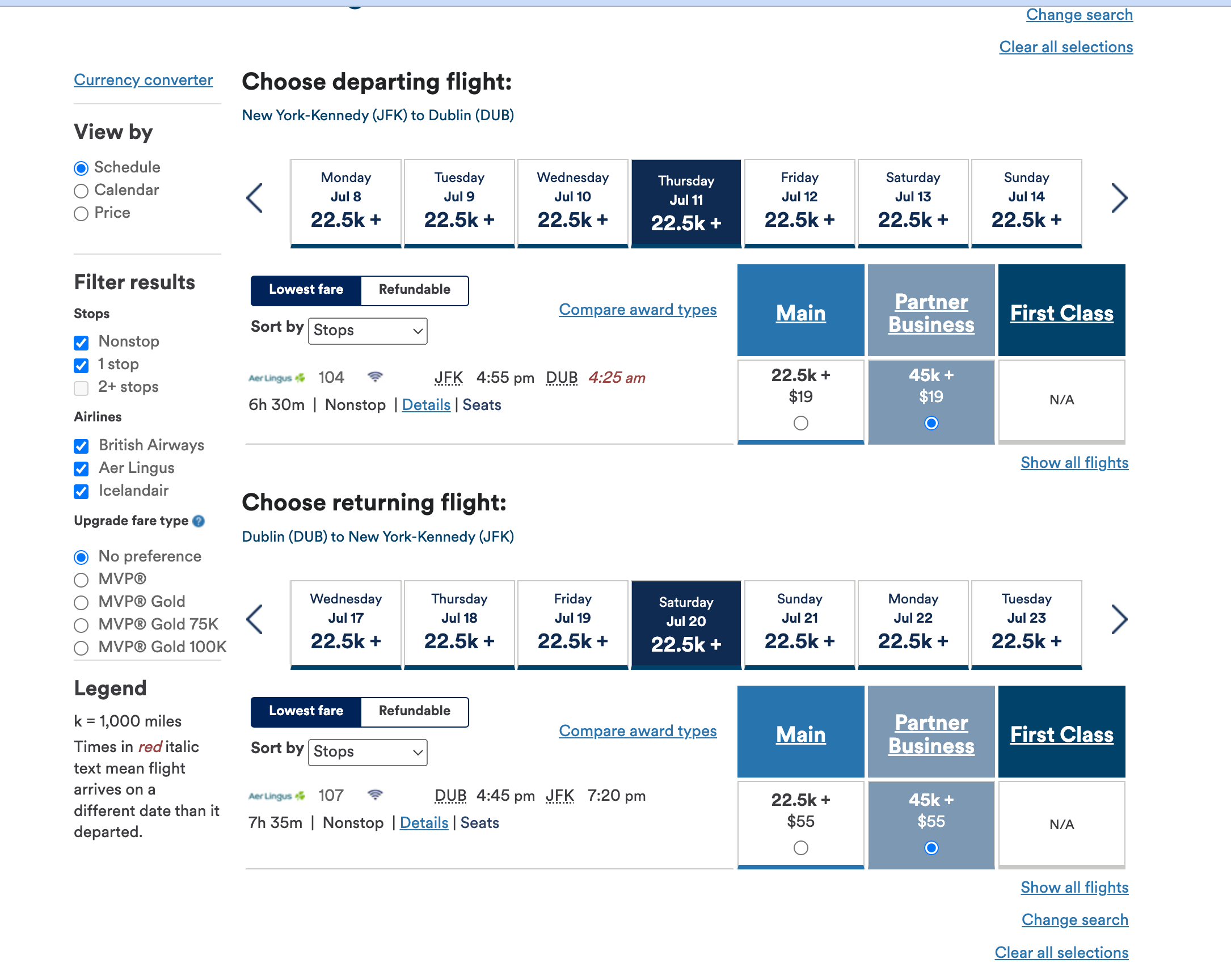The width and height of the screenshot is (1231, 980).
Task: Click the Aer Lingus logo on returning flight 107
Action: point(276,796)
